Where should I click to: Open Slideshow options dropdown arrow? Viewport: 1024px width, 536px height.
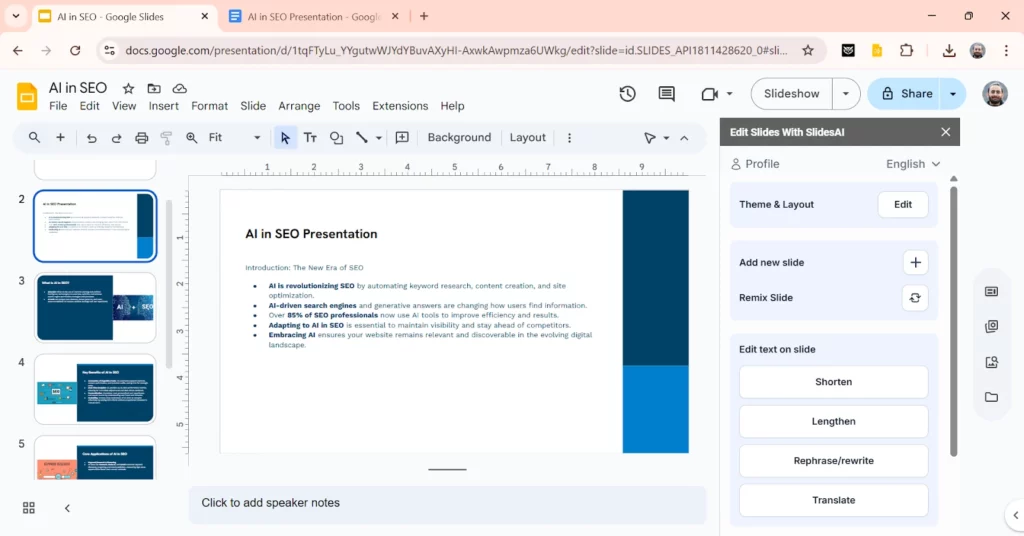[846, 94]
